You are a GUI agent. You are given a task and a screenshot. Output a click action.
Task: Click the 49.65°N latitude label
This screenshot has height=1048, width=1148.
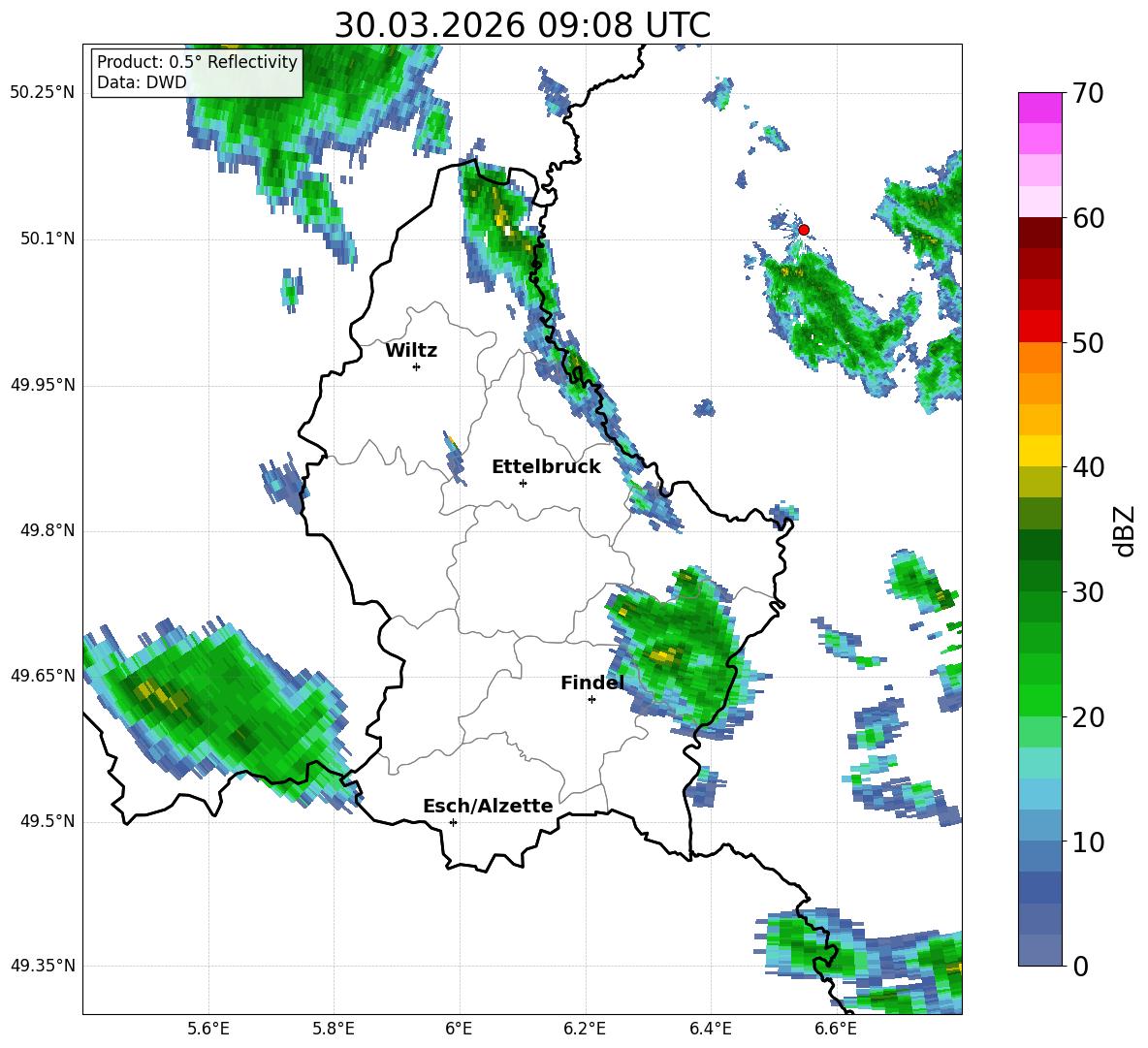(43, 676)
